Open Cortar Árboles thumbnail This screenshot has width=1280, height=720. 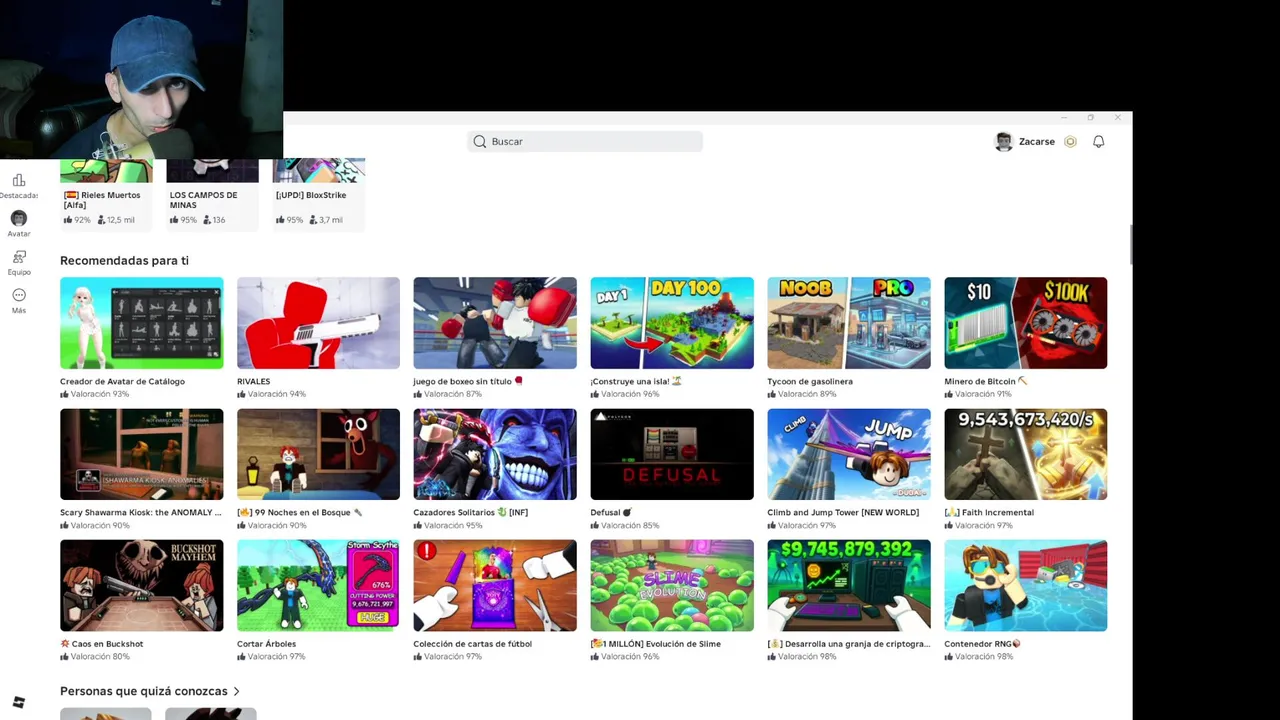(318, 586)
